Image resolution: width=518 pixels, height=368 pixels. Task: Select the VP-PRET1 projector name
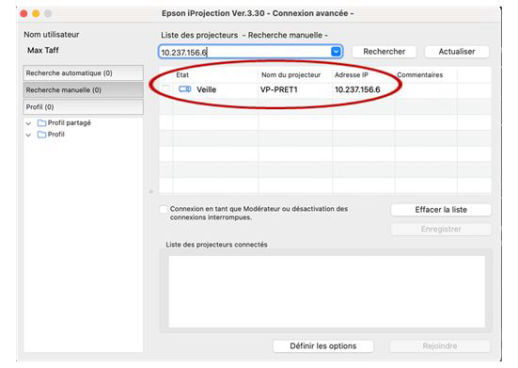click(x=279, y=90)
